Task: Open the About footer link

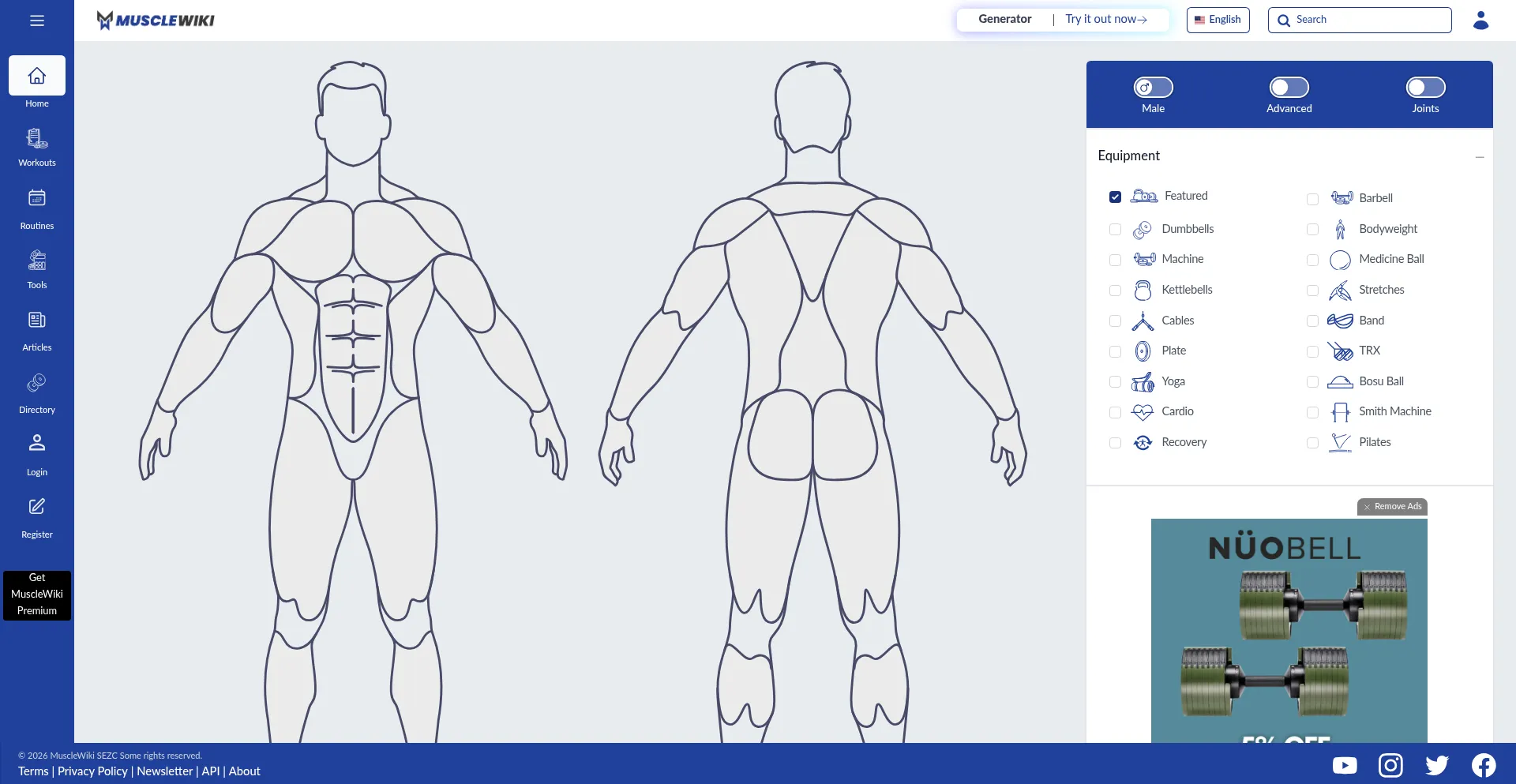Action: (x=244, y=771)
